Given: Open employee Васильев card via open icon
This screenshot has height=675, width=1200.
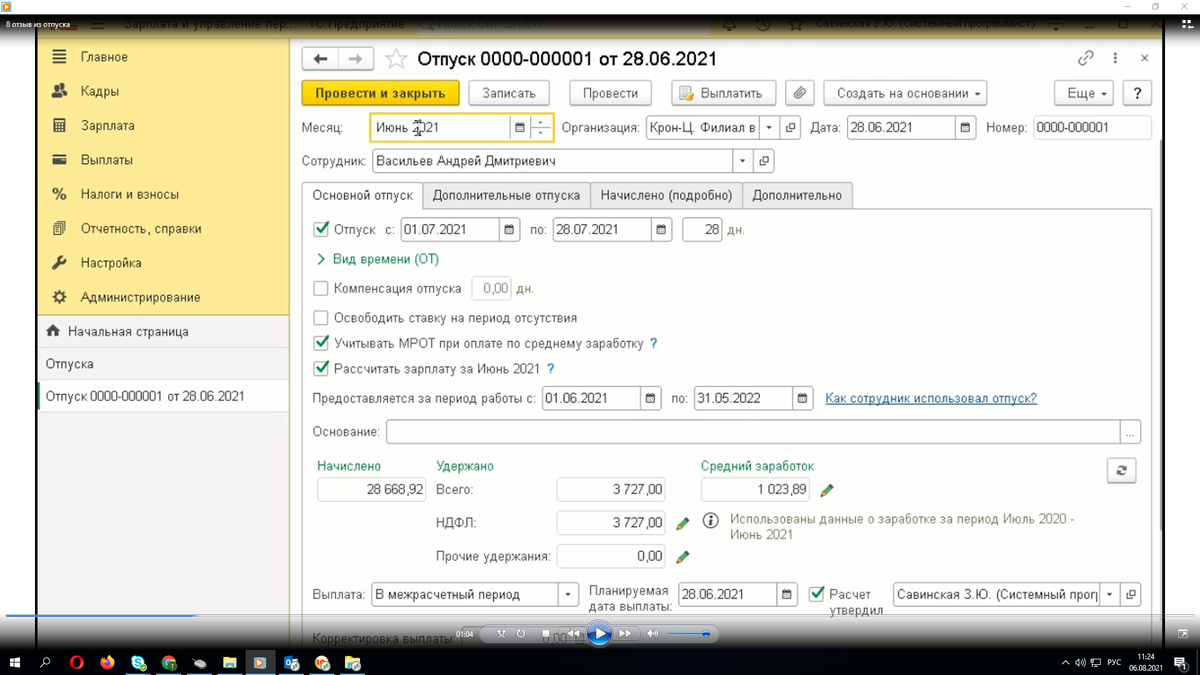Looking at the screenshot, I should tap(764, 161).
